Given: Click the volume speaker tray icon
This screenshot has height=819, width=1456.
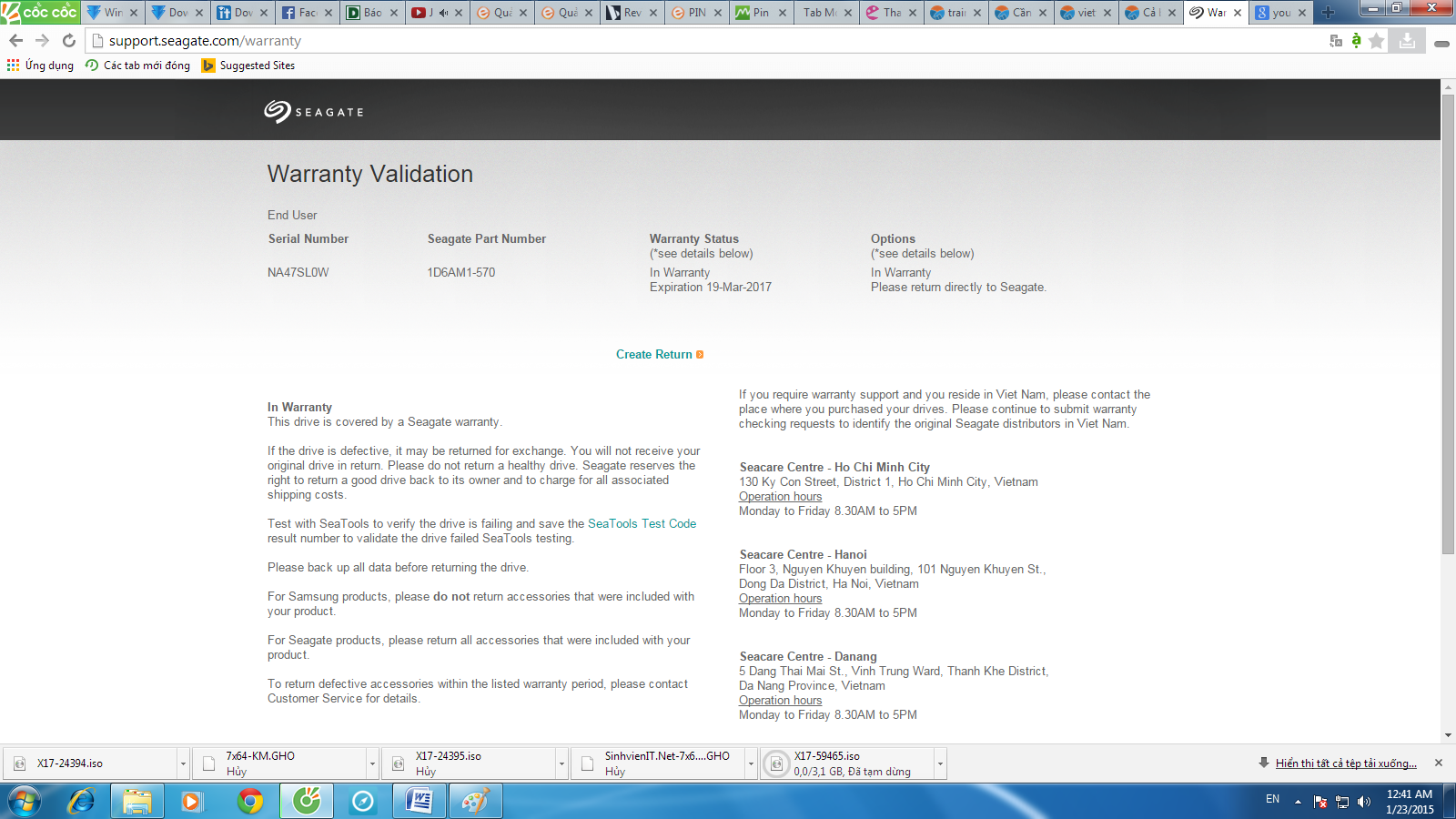Looking at the screenshot, I should (1363, 802).
